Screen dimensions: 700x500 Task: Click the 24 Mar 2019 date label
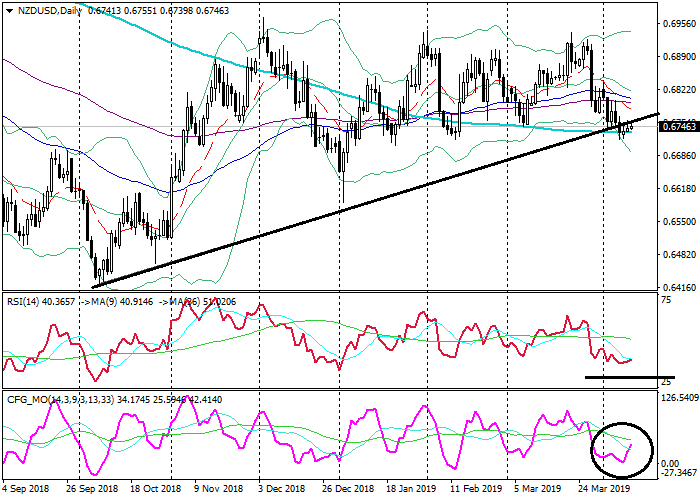pyautogui.click(x=602, y=490)
